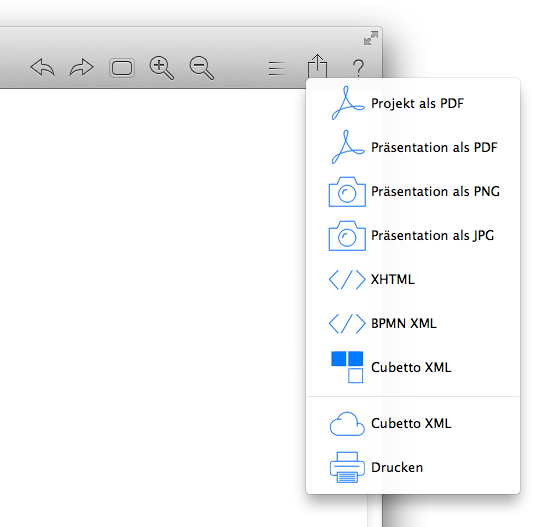Viewport: 533px width, 527px height.
Task: Select BPMN XML export option
Action: [x=413, y=323]
